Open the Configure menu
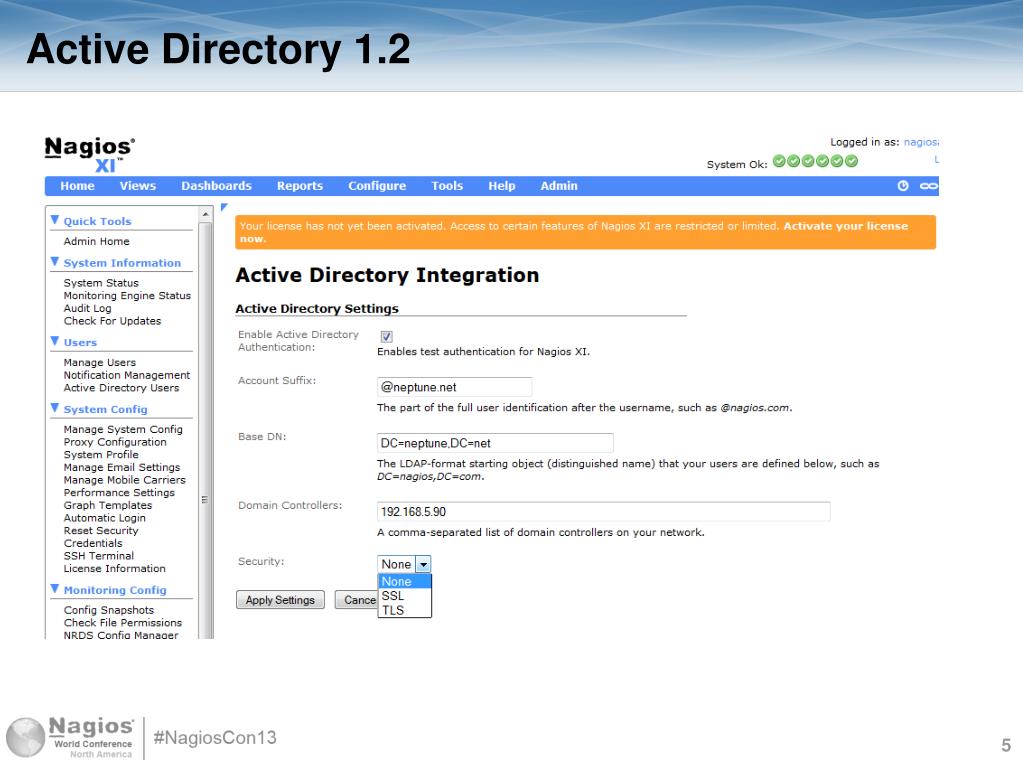Viewport: 1023px width, 767px height. [x=377, y=186]
